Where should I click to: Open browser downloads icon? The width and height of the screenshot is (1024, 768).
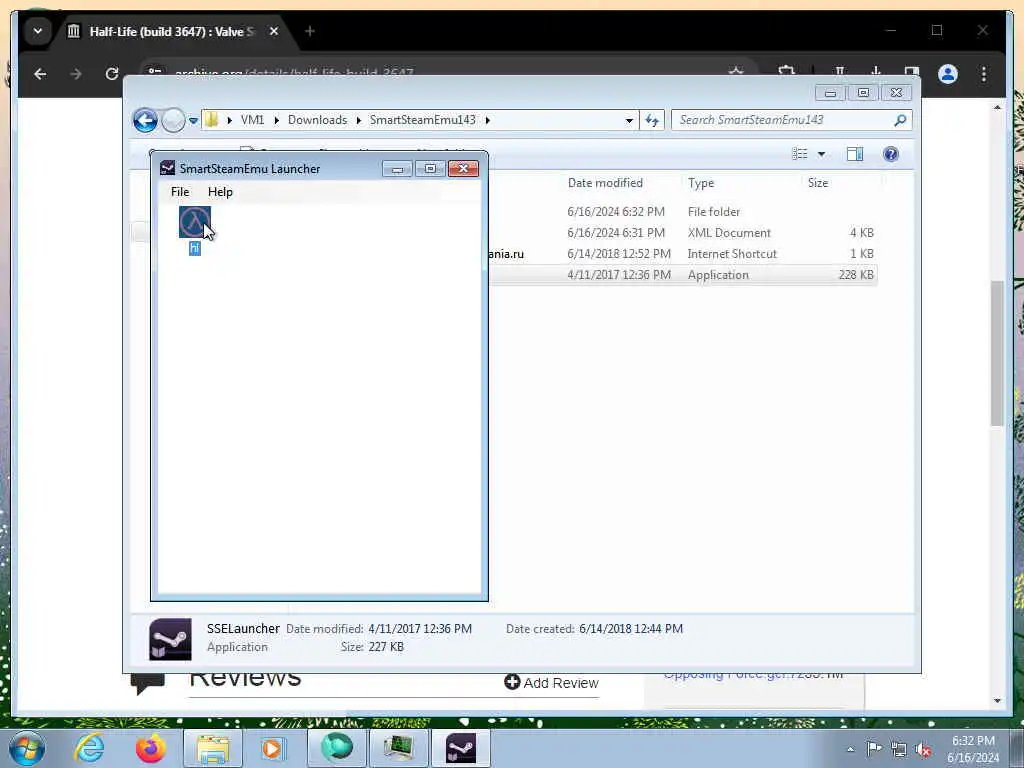[876, 72]
